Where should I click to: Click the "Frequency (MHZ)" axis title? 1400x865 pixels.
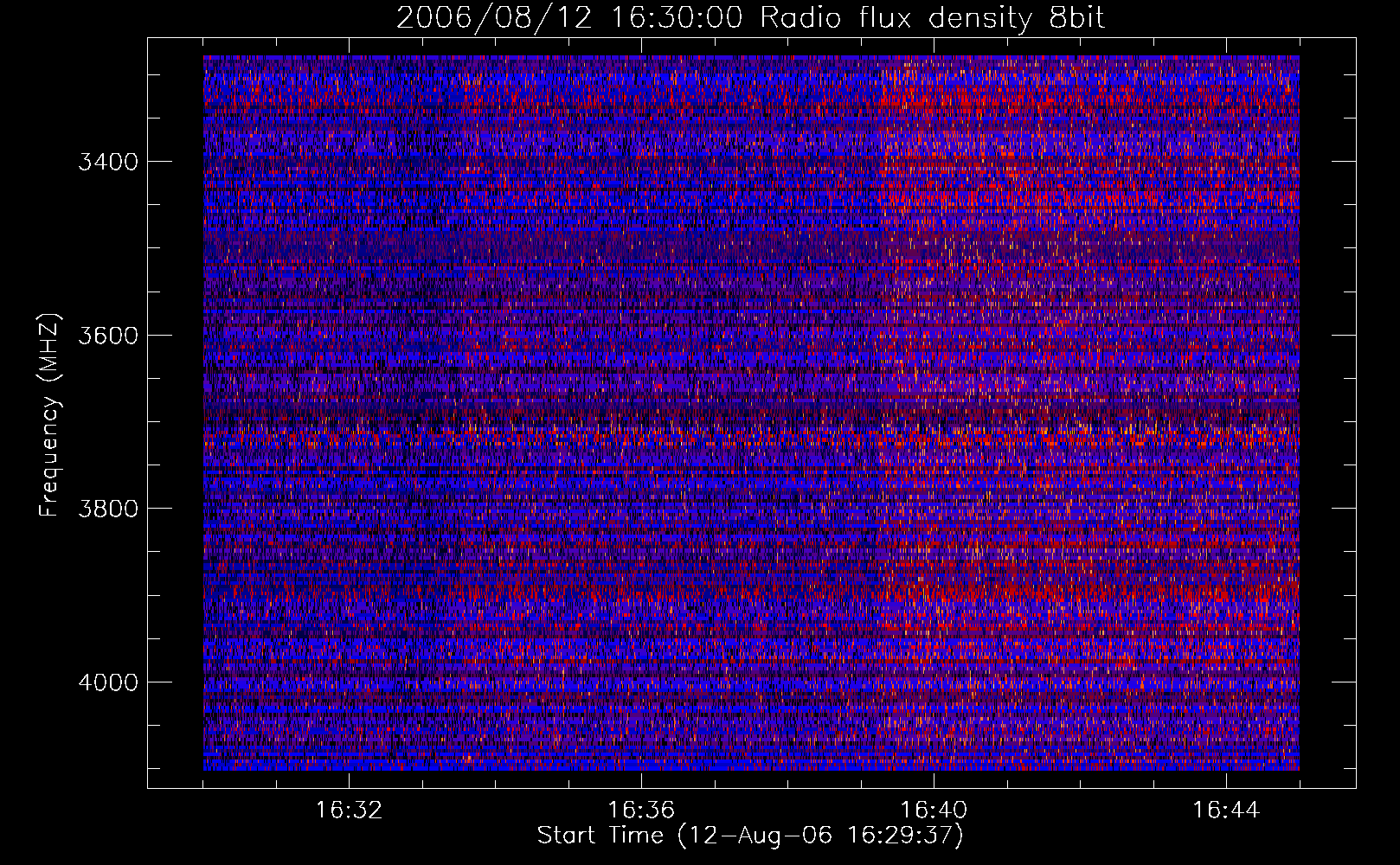50,415
